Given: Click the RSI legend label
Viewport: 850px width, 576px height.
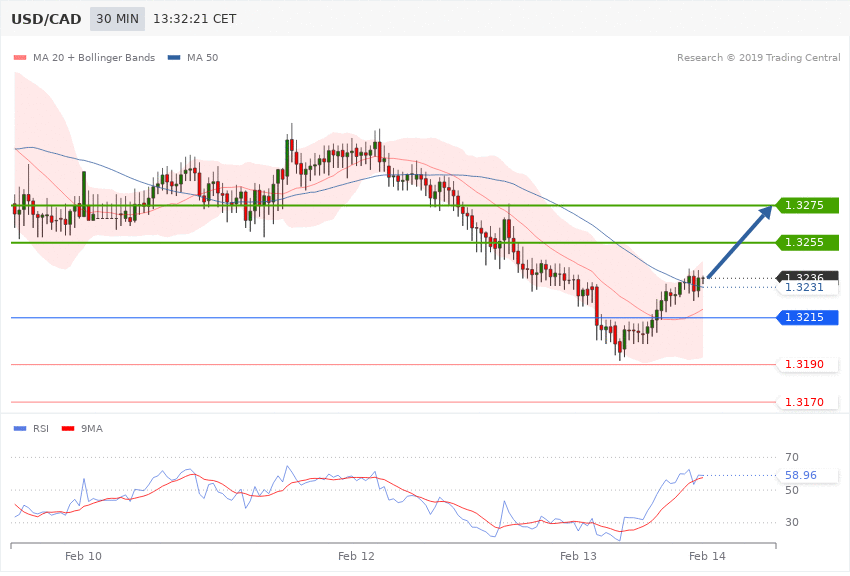Looking at the screenshot, I should tap(41, 429).
